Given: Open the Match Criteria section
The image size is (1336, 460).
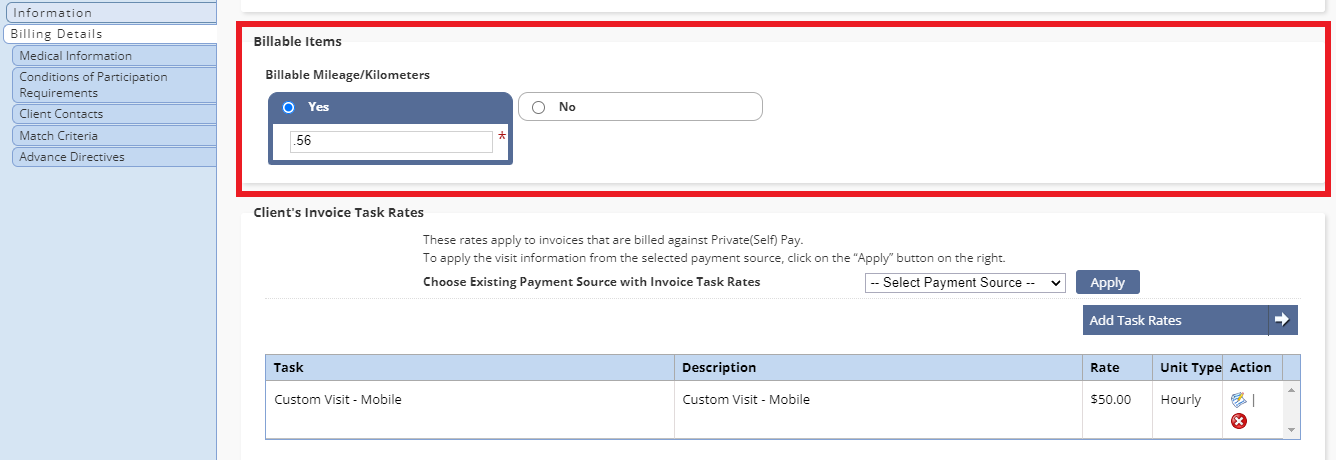Looking at the screenshot, I should point(114,135).
